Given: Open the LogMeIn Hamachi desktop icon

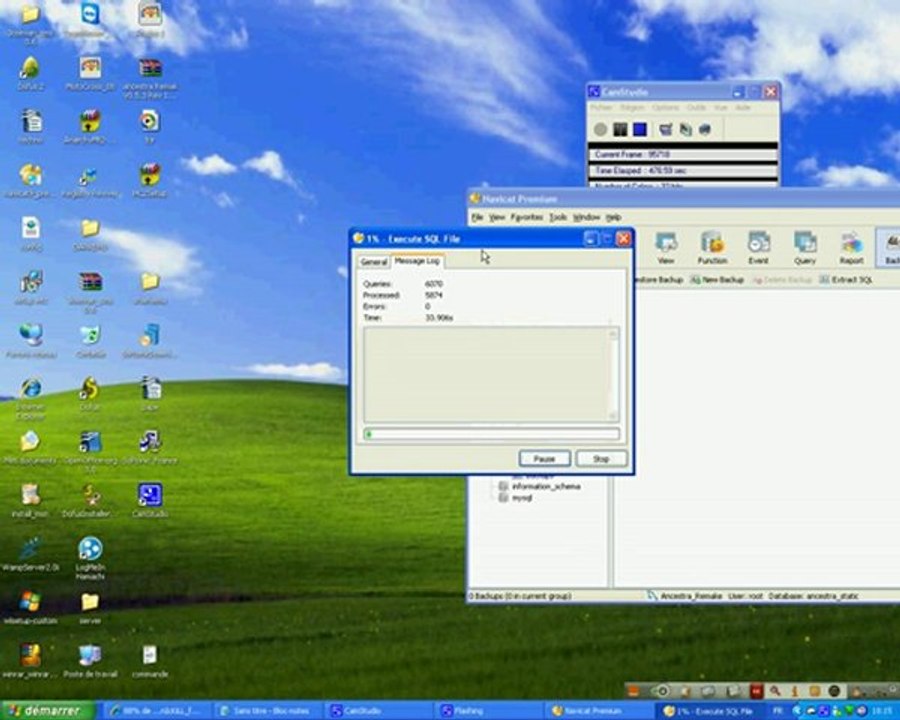Looking at the screenshot, I should click(90, 559).
